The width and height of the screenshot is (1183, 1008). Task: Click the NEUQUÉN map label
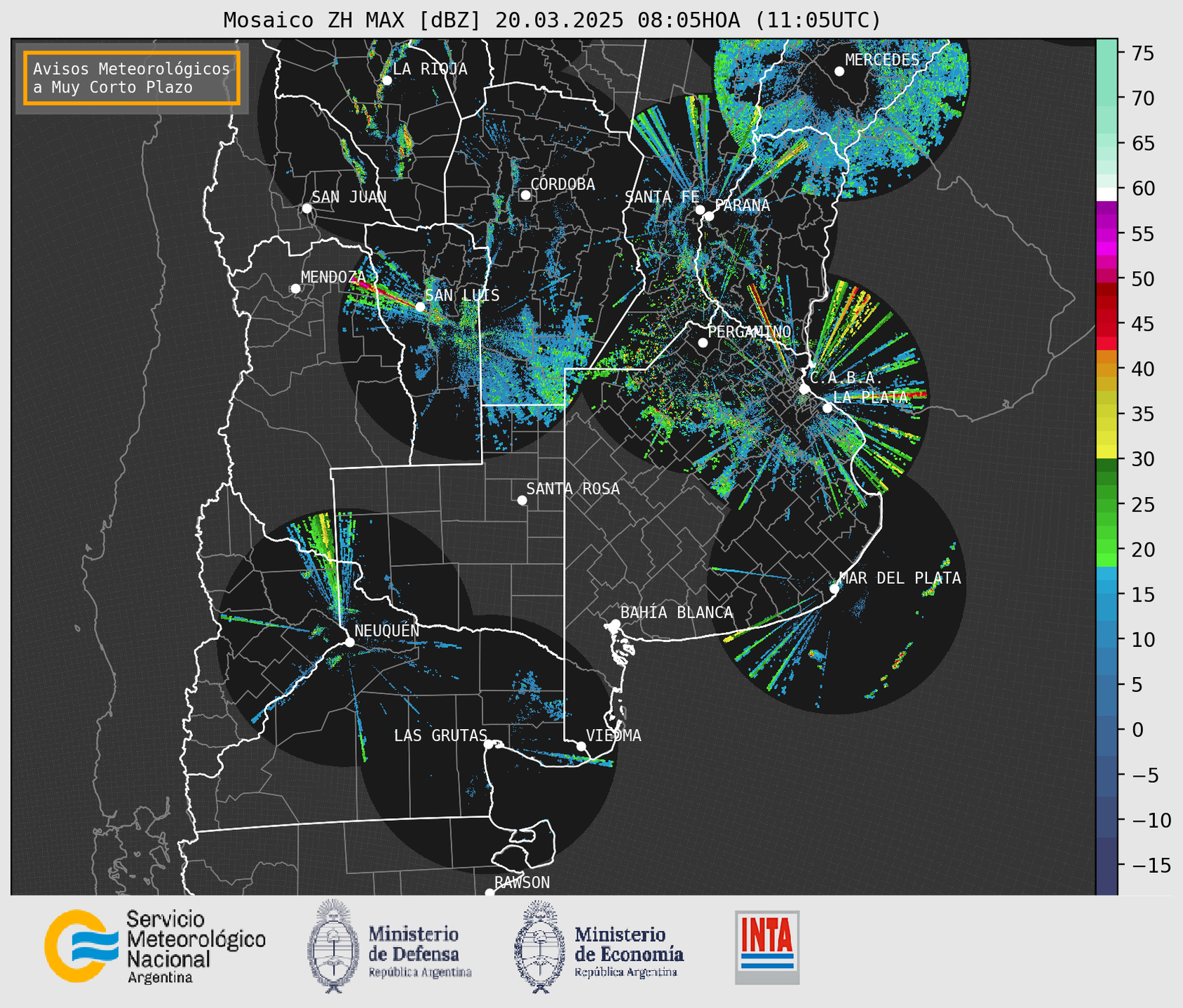tap(386, 630)
